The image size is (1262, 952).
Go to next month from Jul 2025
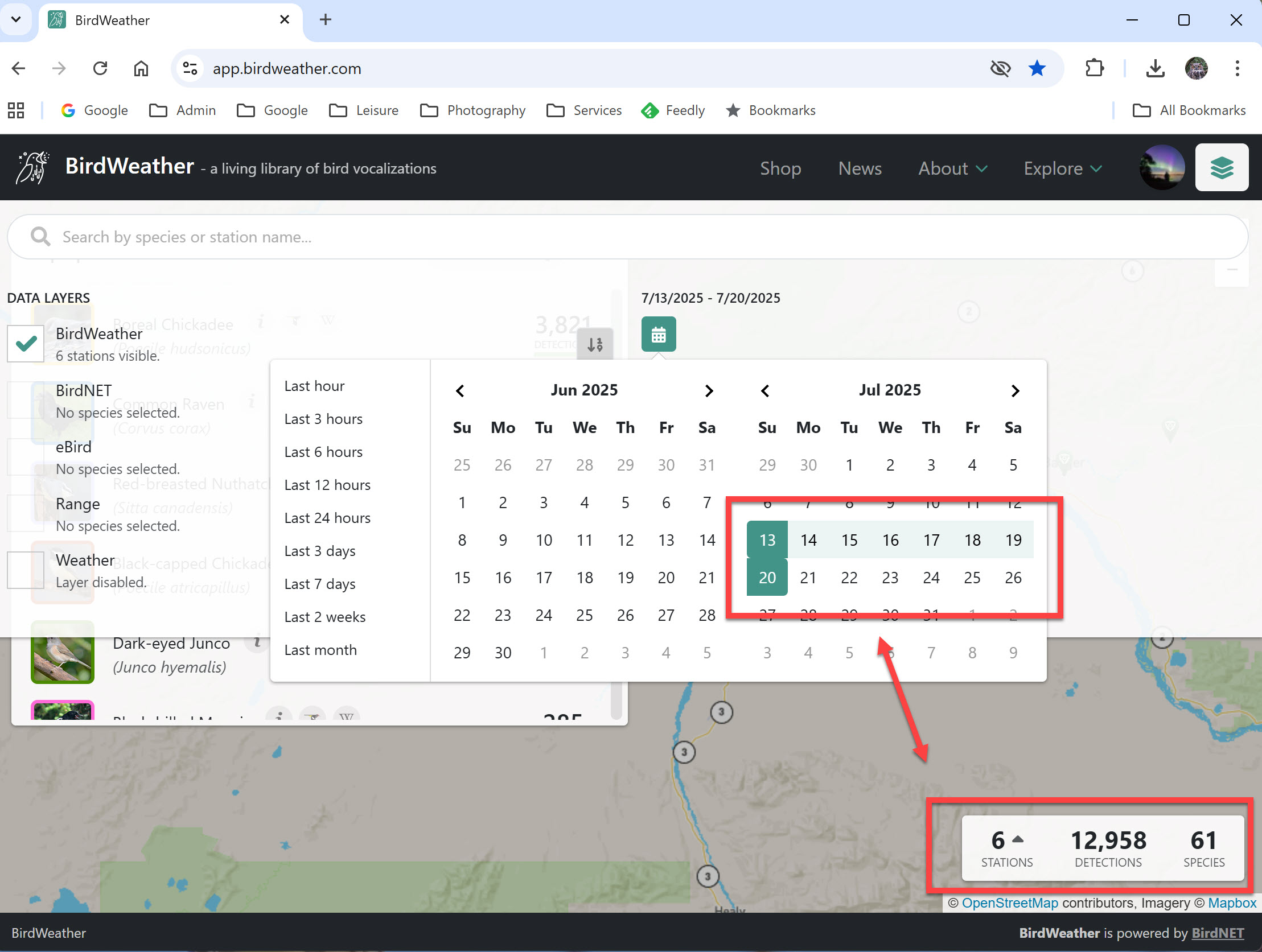point(1014,391)
